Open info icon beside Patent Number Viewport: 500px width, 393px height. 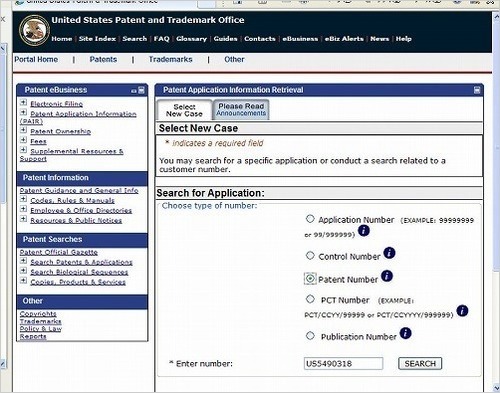(387, 276)
